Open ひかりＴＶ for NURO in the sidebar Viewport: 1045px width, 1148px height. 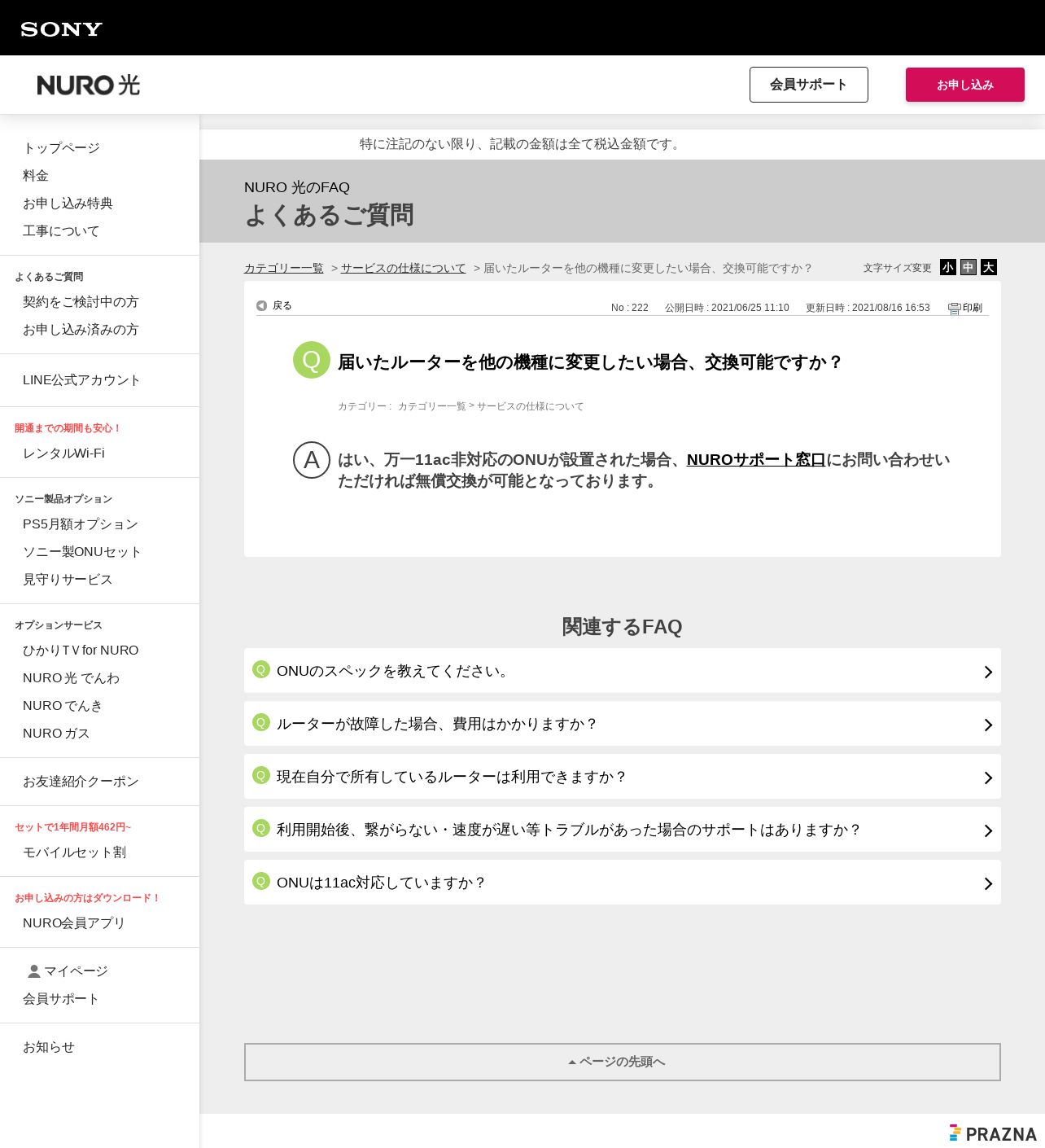[x=81, y=650]
